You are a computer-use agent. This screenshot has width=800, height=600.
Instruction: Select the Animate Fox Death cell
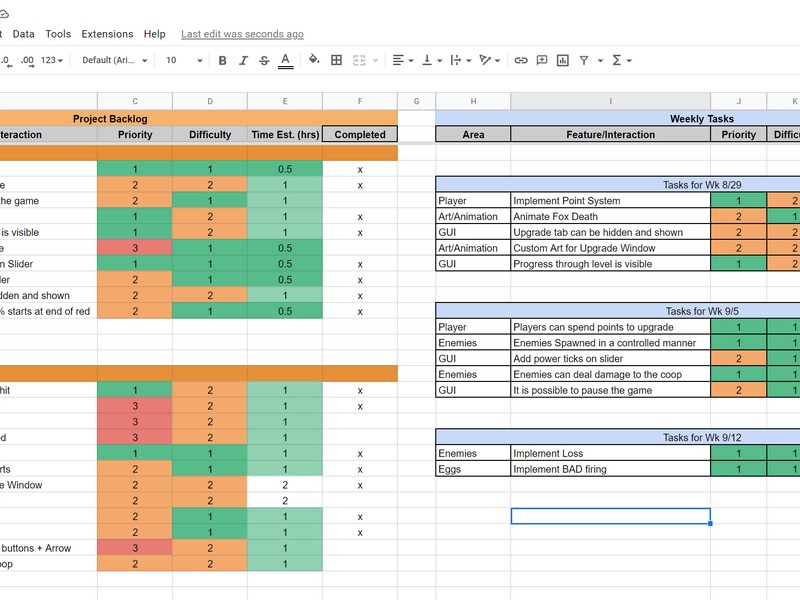coord(610,216)
